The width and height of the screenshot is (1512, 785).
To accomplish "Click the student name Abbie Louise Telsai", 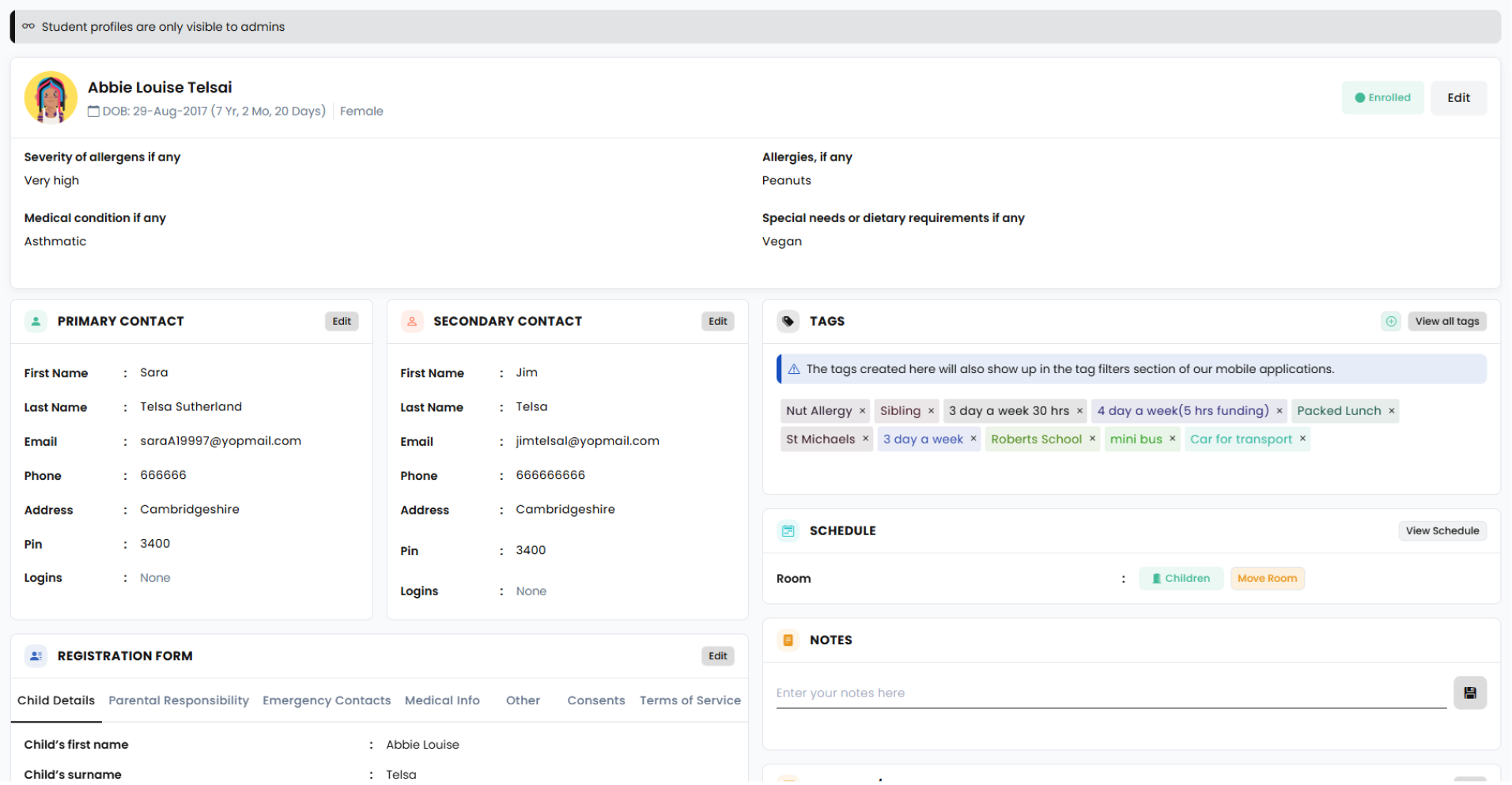I will click(x=160, y=88).
